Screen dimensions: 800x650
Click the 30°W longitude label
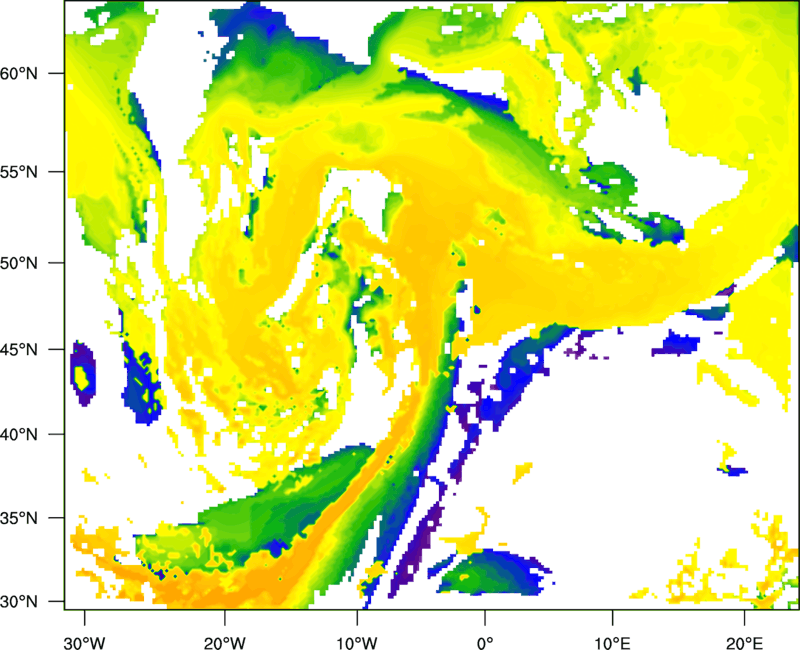(85, 643)
